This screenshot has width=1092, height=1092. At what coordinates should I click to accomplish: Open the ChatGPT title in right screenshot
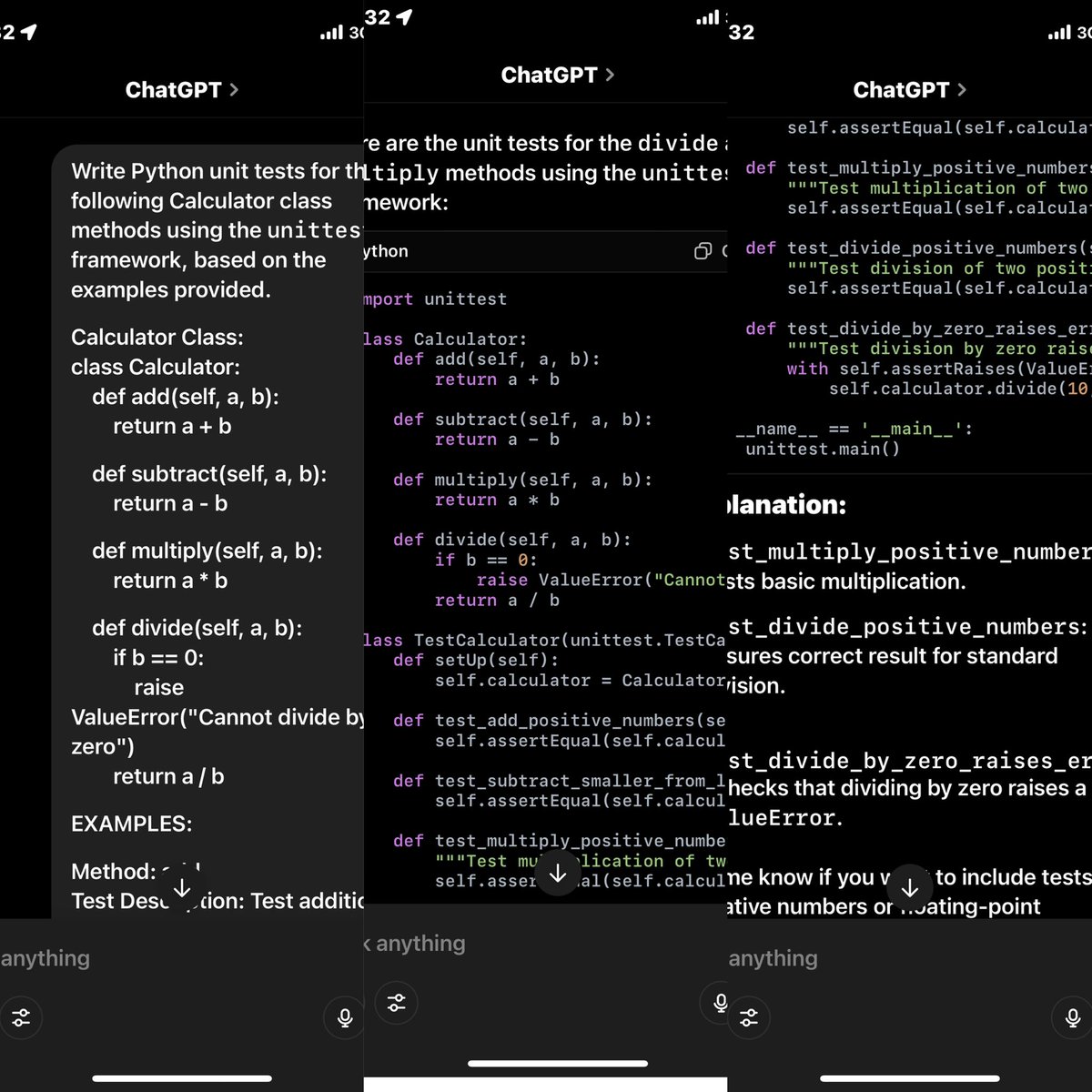tap(901, 89)
